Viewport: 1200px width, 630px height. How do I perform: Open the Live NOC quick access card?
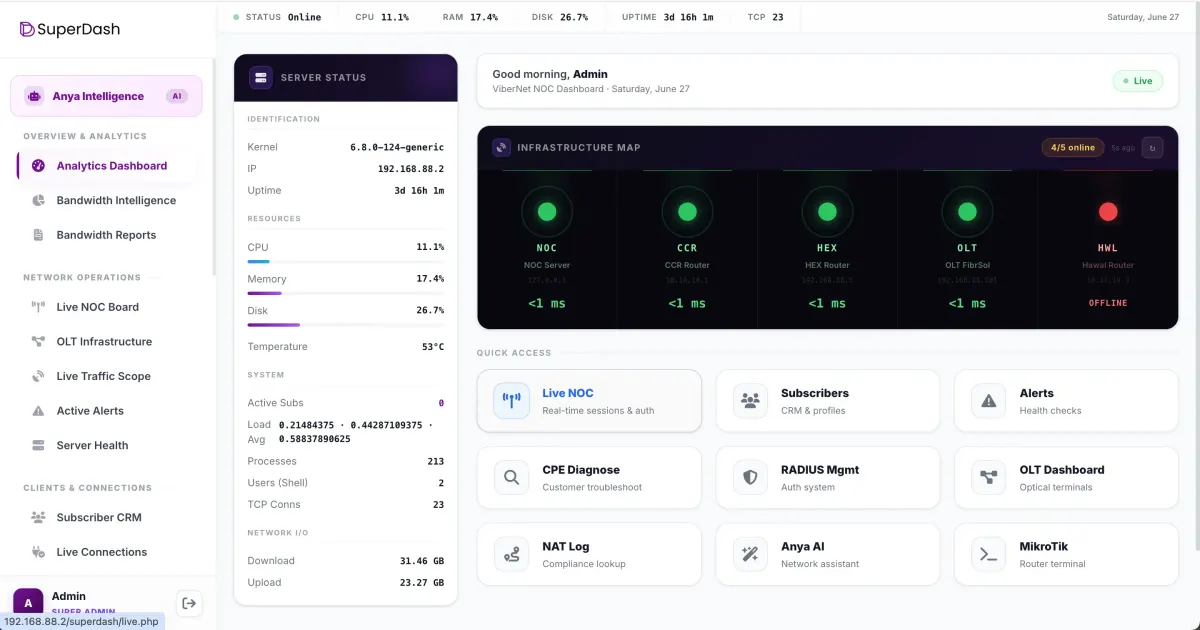point(589,401)
